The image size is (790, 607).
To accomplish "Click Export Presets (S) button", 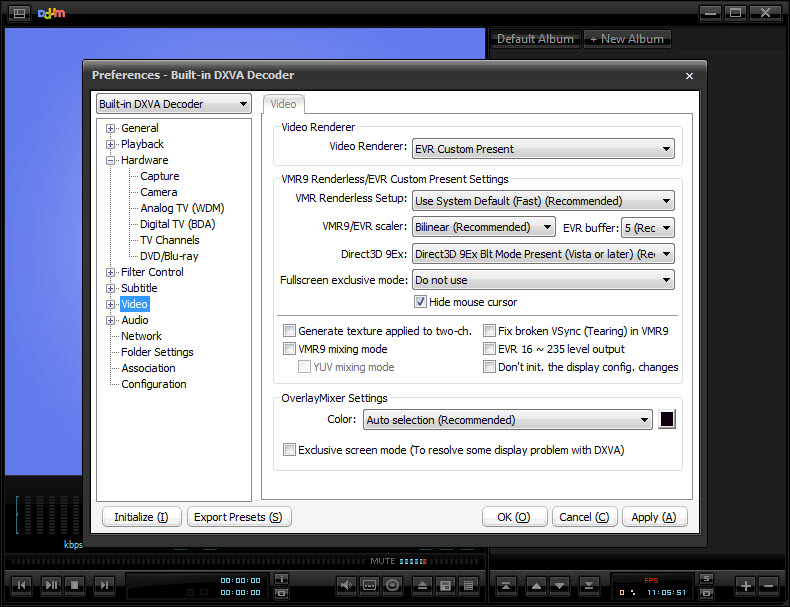I will pos(239,517).
